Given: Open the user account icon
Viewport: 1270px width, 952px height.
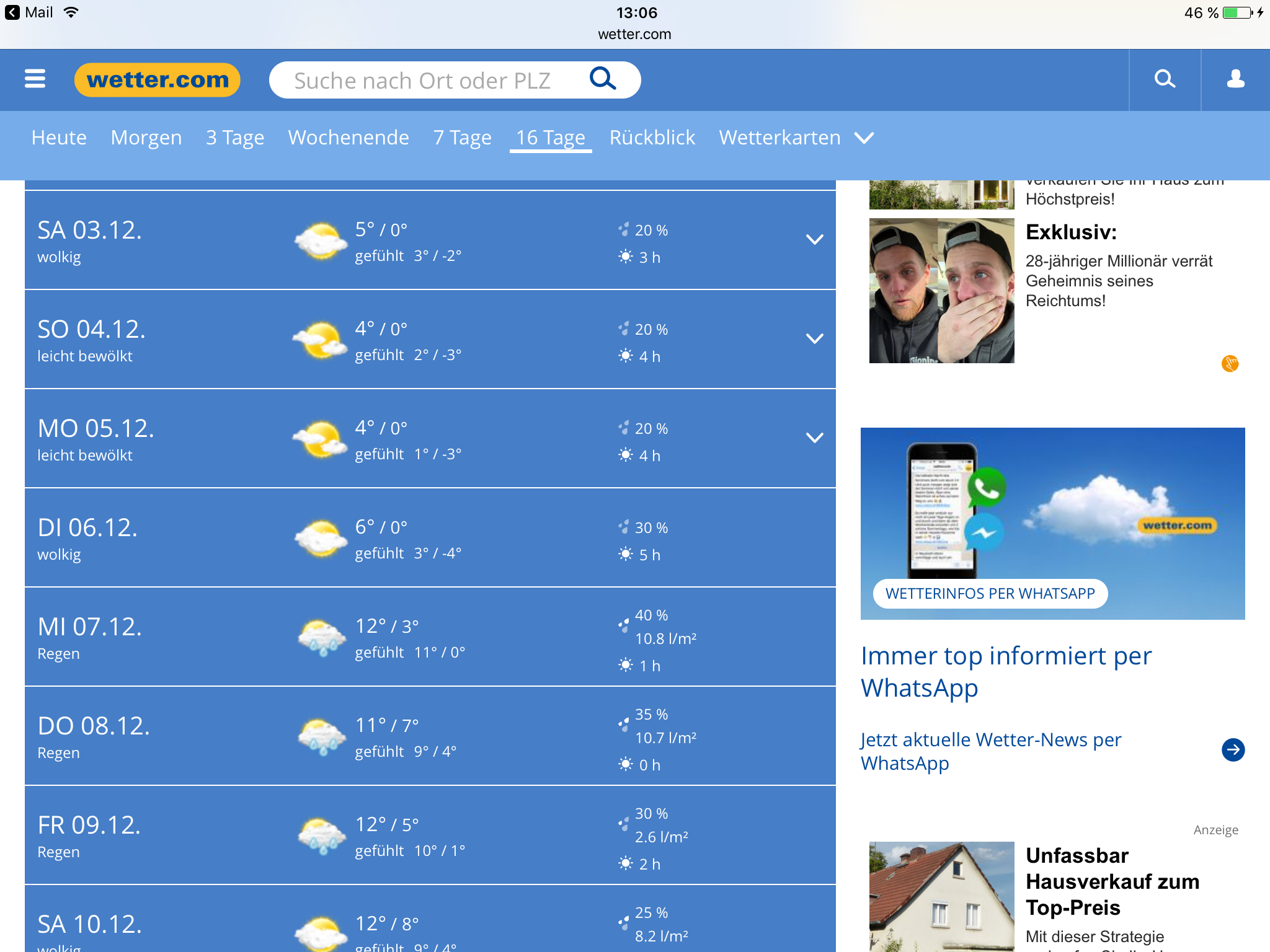Looking at the screenshot, I should click(x=1235, y=79).
